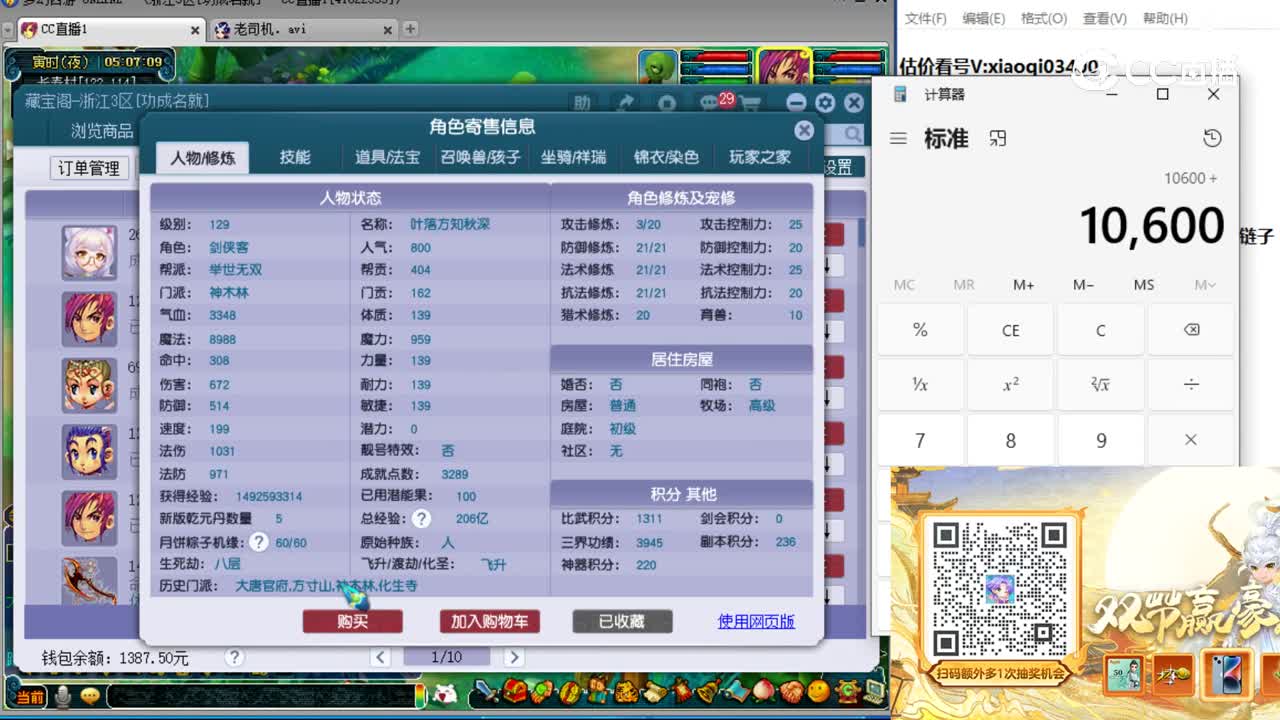Click the Calculator keep-on-top icon
This screenshot has height=720, width=1280.
click(997, 139)
